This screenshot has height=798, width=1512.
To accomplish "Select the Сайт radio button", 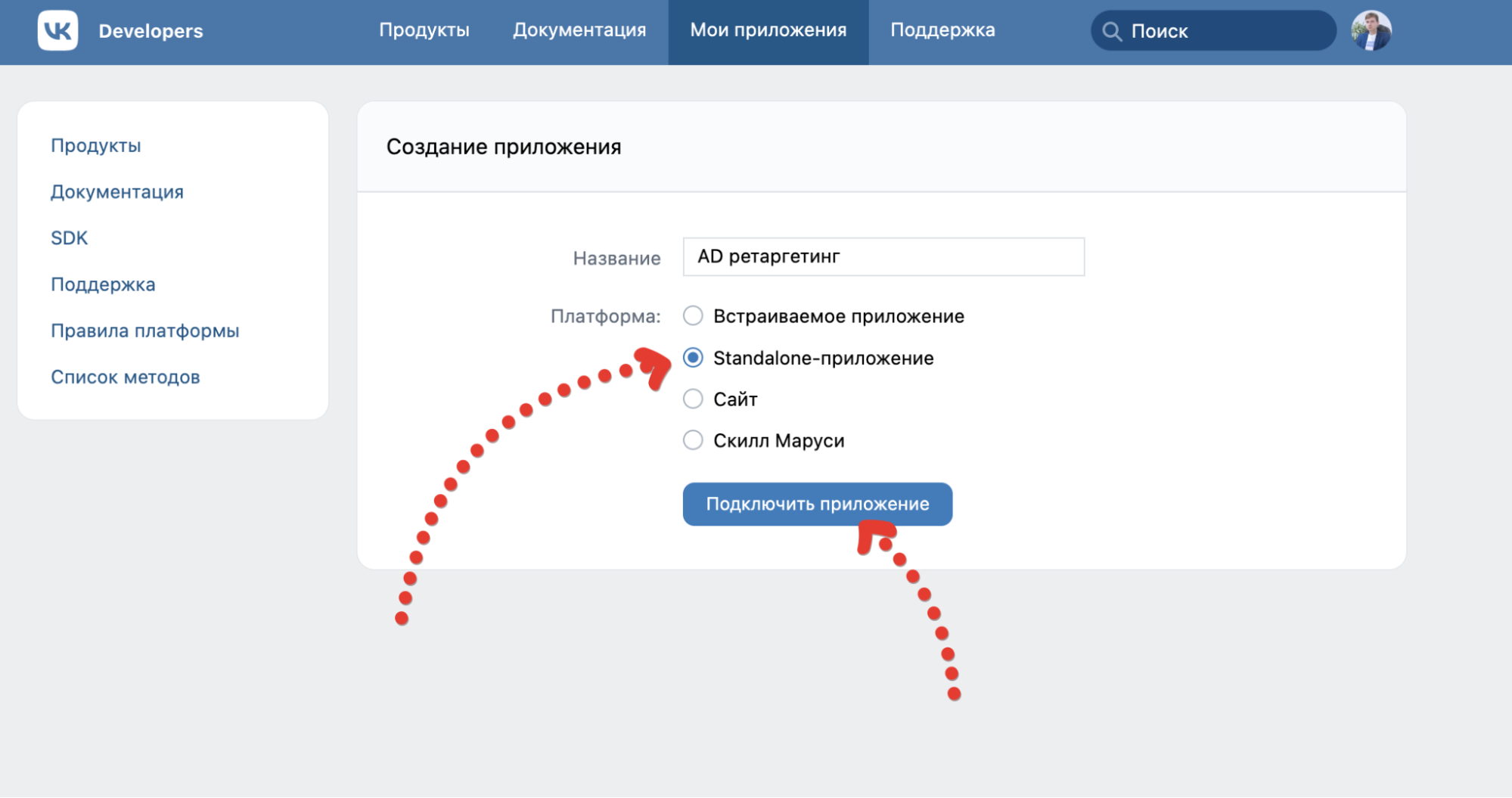I will 693,399.
